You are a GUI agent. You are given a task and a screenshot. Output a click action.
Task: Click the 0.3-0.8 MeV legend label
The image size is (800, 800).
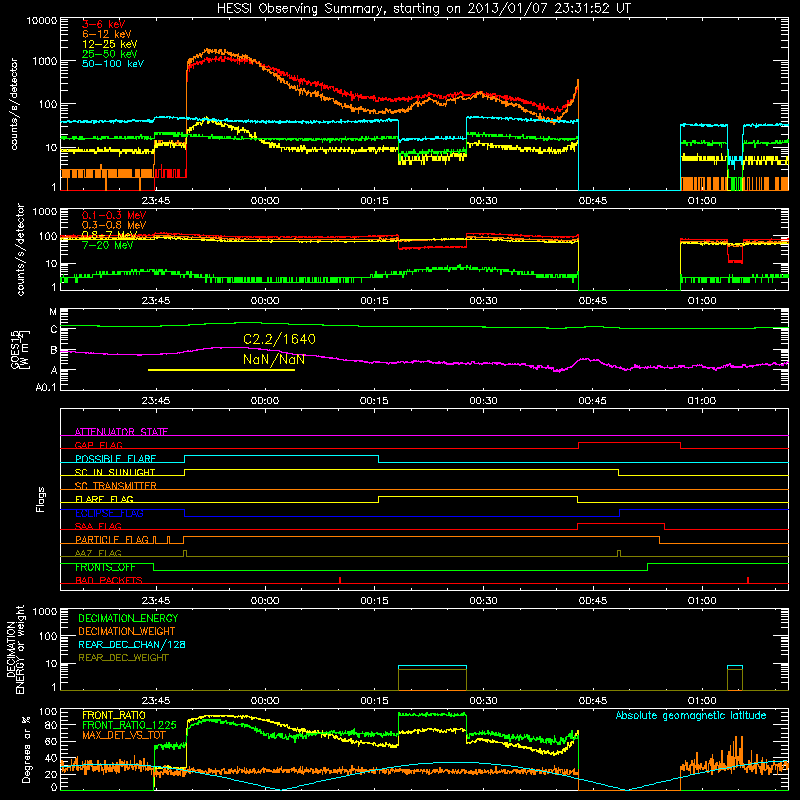click(114, 225)
